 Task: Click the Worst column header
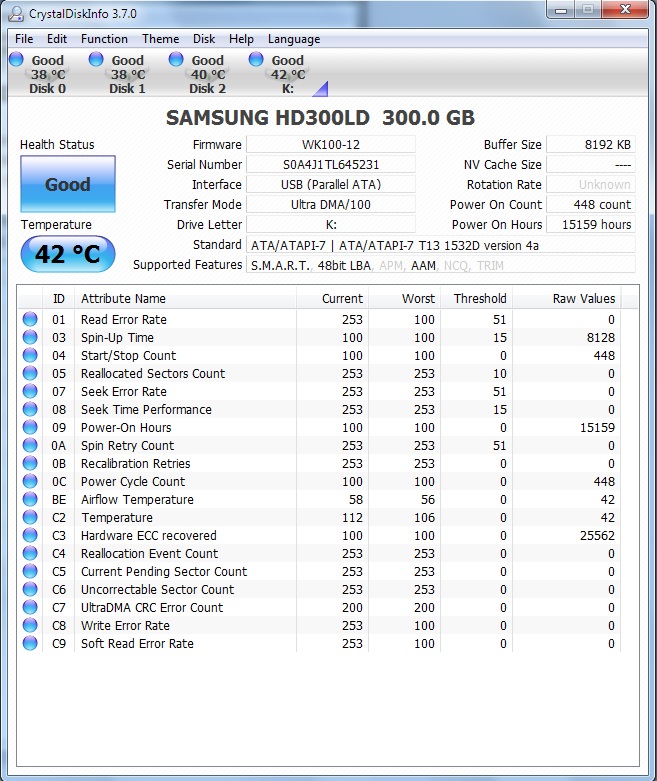pos(404,298)
